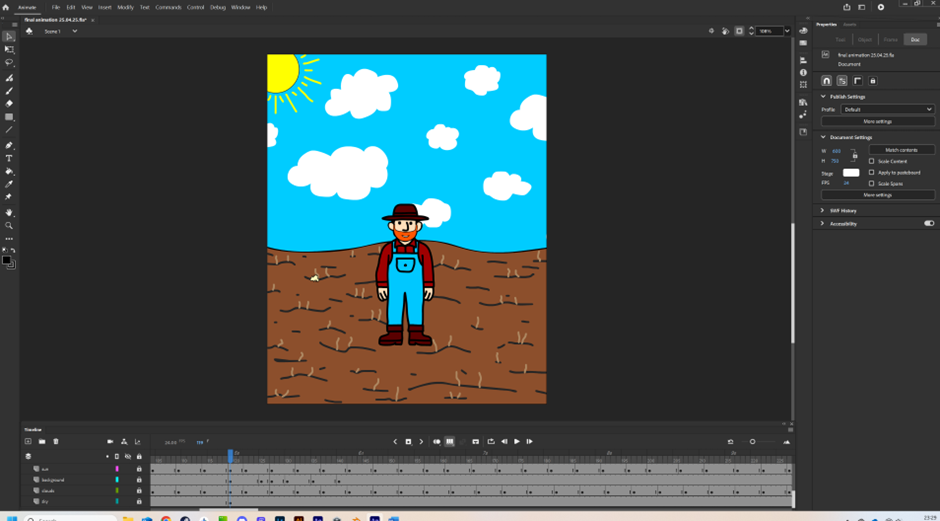Viewport: 940px width, 521px height.
Task: Activate the Paint Bucket tool
Action: point(9,171)
